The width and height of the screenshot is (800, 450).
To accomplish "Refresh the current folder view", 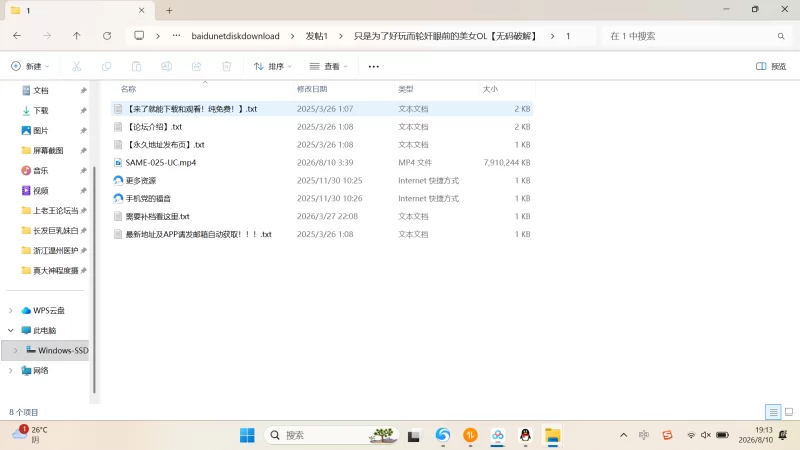I will [107, 36].
